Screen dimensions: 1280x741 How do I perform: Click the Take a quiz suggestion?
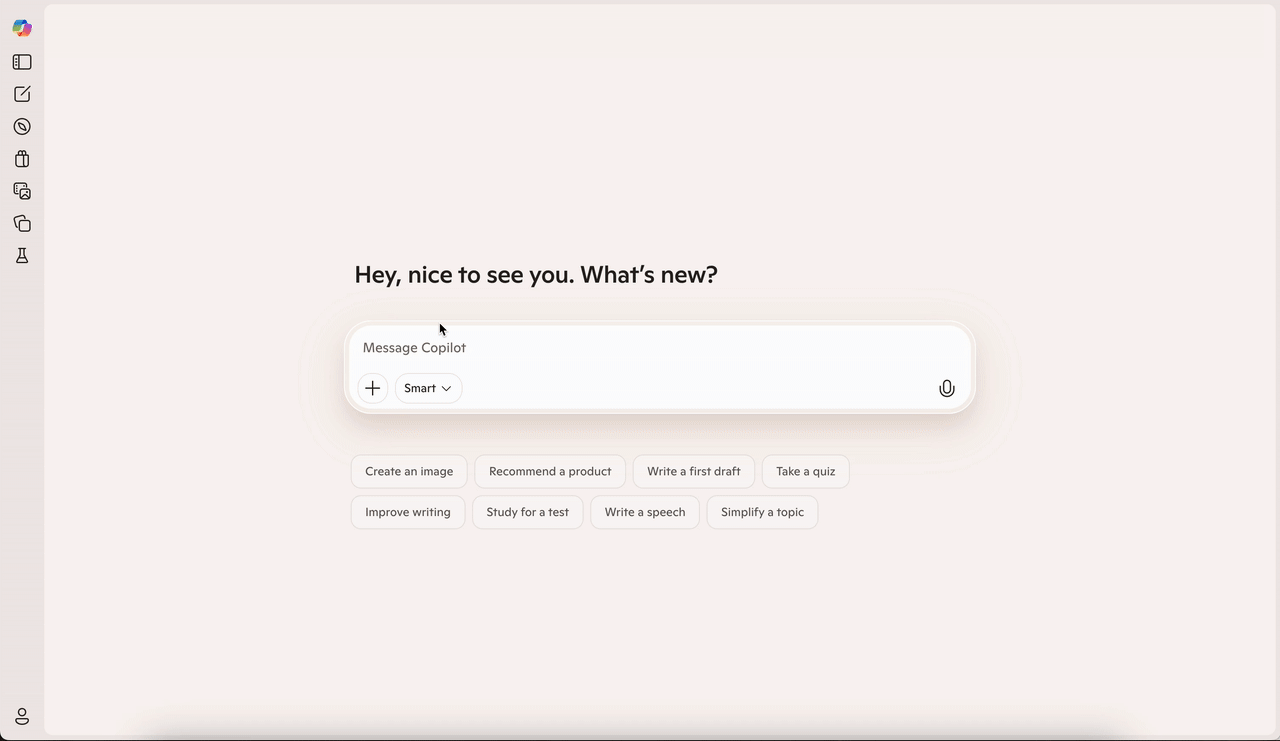point(805,472)
